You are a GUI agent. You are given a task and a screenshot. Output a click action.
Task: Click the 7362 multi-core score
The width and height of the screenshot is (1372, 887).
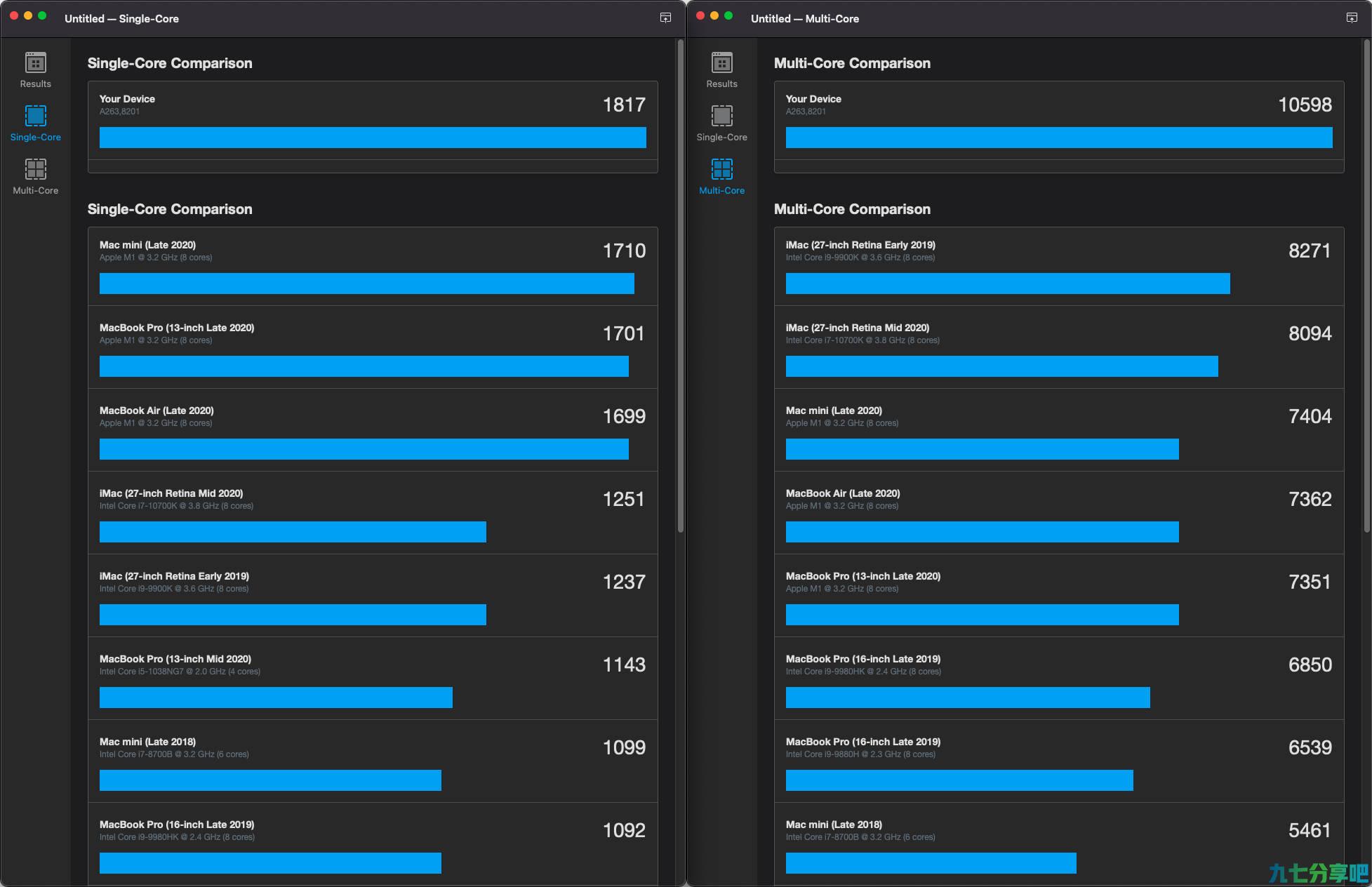click(1310, 499)
